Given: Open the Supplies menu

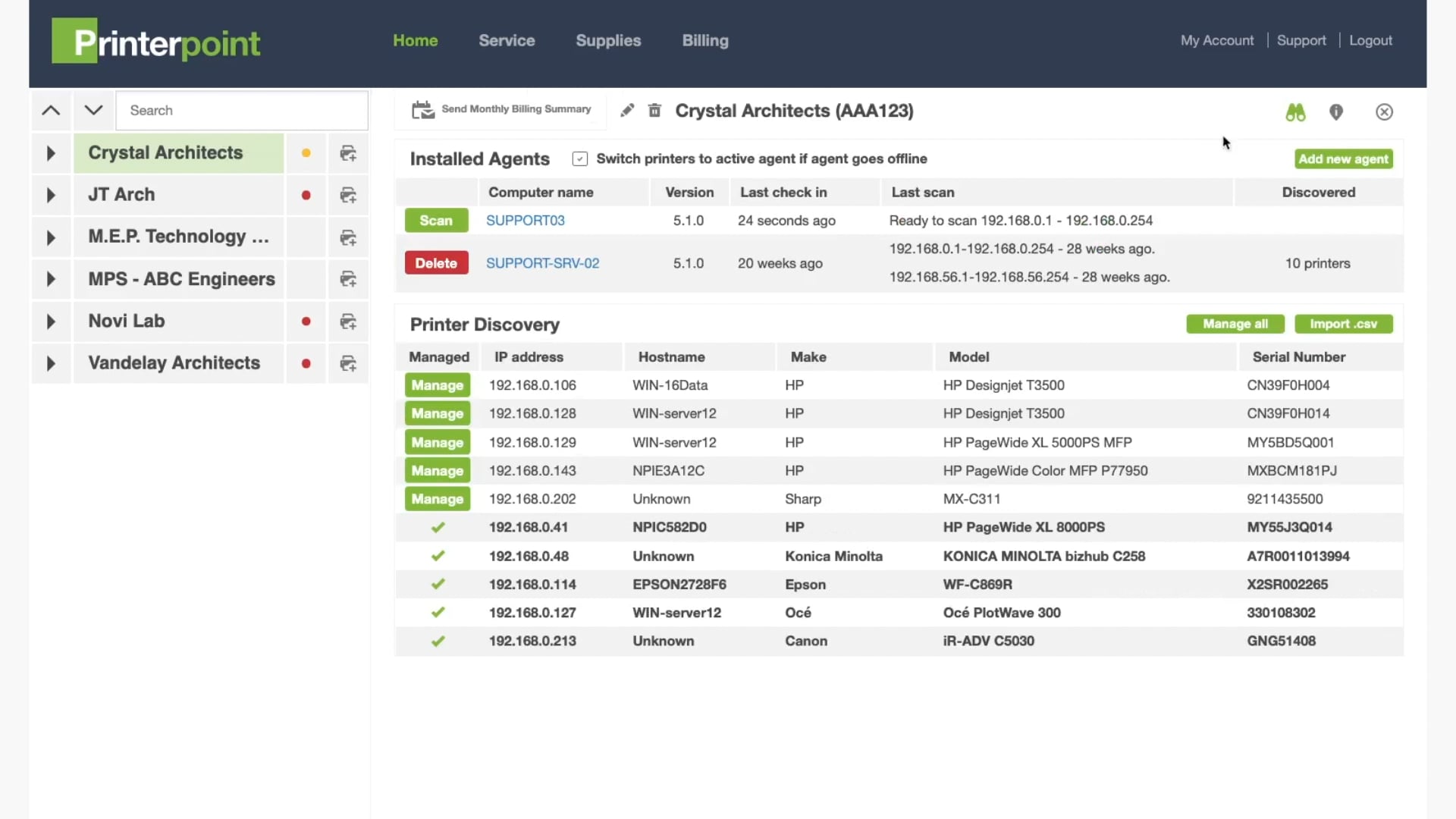Looking at the screenshot, I should pyautogui.click(x=608, y=41).
